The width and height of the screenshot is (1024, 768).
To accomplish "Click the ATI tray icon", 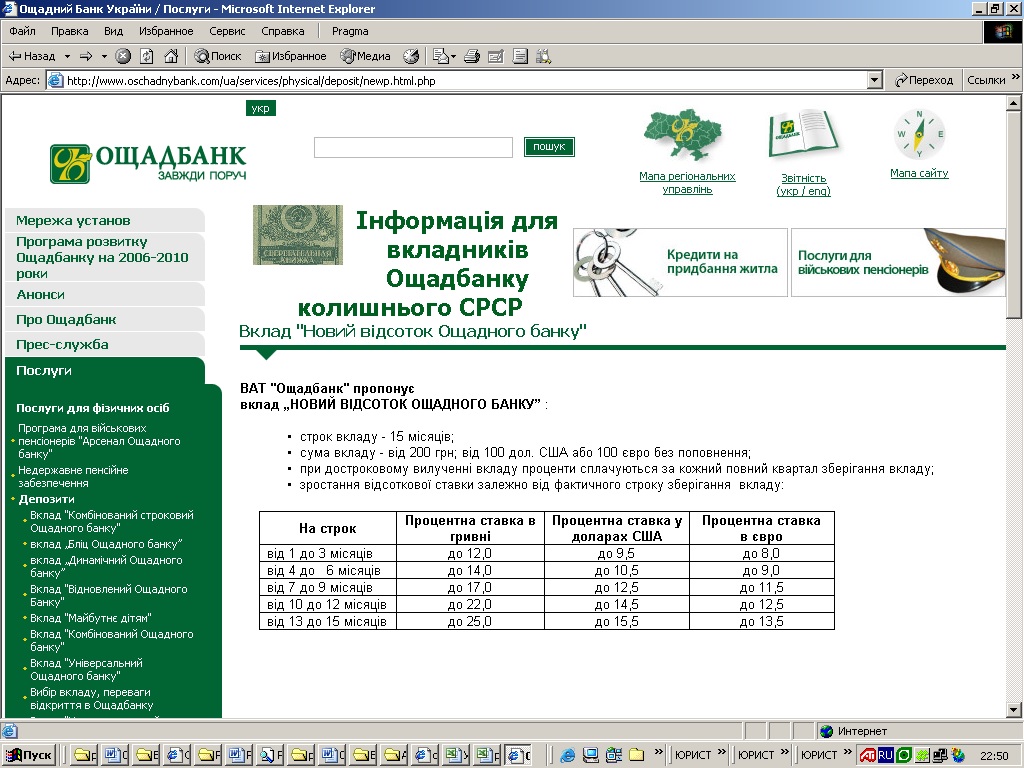I will pyautogui.click(x=867, y=756).
